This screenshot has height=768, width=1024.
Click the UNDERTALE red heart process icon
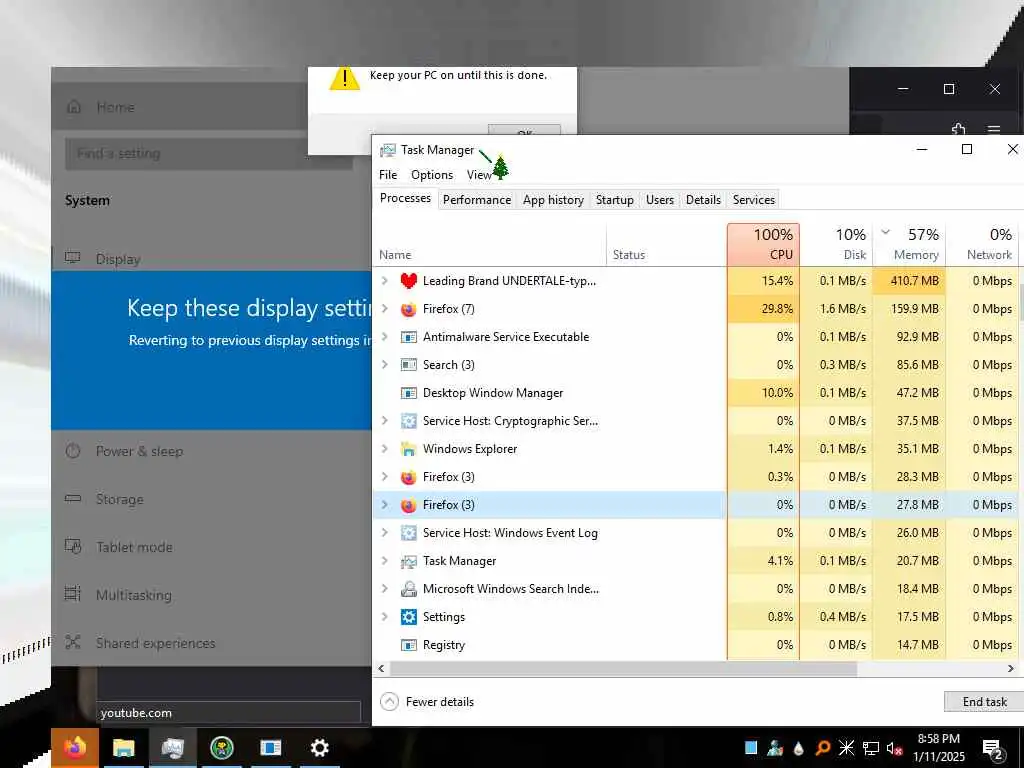click(408, 281)
